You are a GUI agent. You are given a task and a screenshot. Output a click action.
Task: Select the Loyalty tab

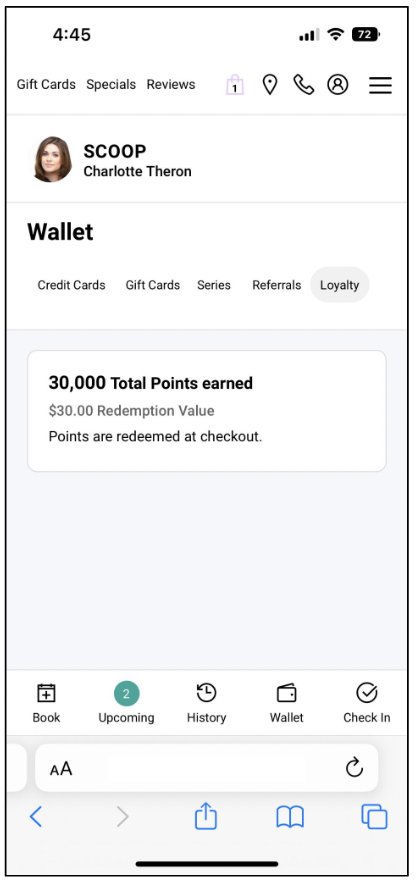coord(340,285)
